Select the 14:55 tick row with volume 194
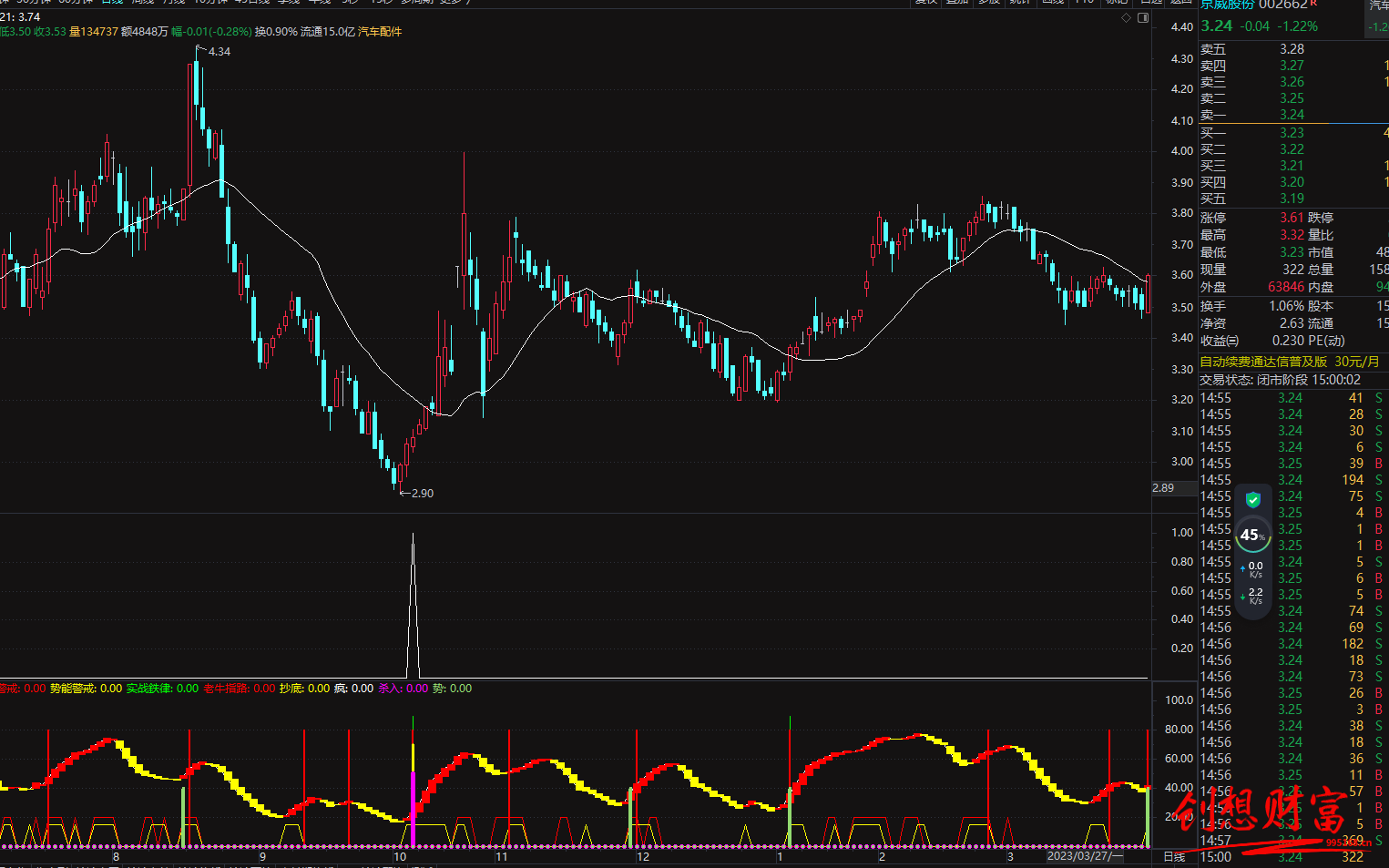The height and width of the screenshot is (868, 1389). [x=1293, y=480]
